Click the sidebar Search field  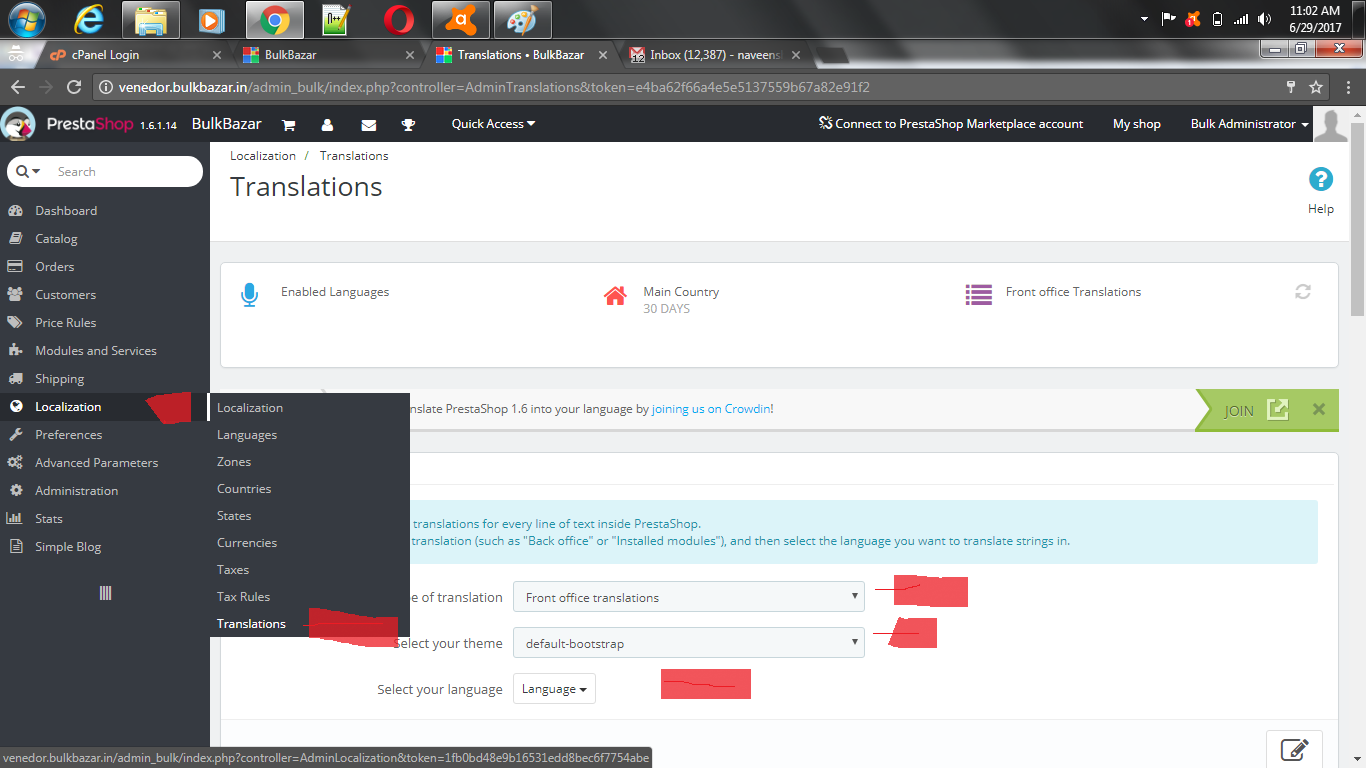point(125,172)
